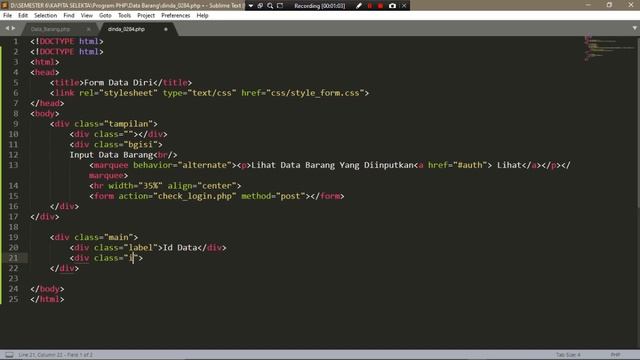Click line number 21 in the gutter
The image size is (640, 360).
click(13, 258)
